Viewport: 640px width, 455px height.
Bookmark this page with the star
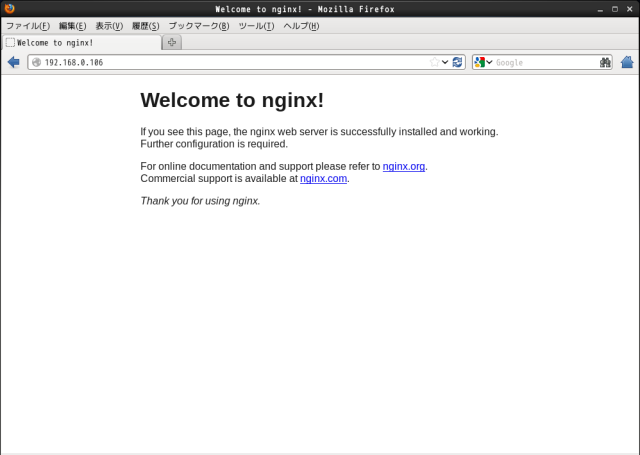[x=434, y=62]
